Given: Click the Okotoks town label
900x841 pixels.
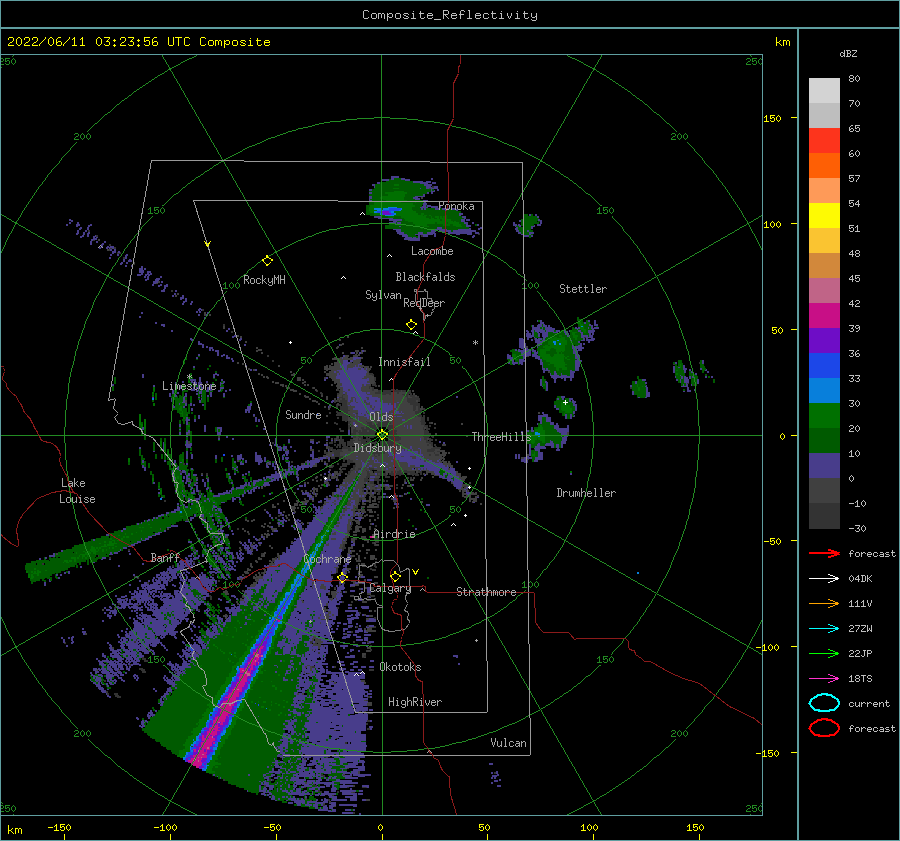Looking at the screenshot, I should (401, 667).
